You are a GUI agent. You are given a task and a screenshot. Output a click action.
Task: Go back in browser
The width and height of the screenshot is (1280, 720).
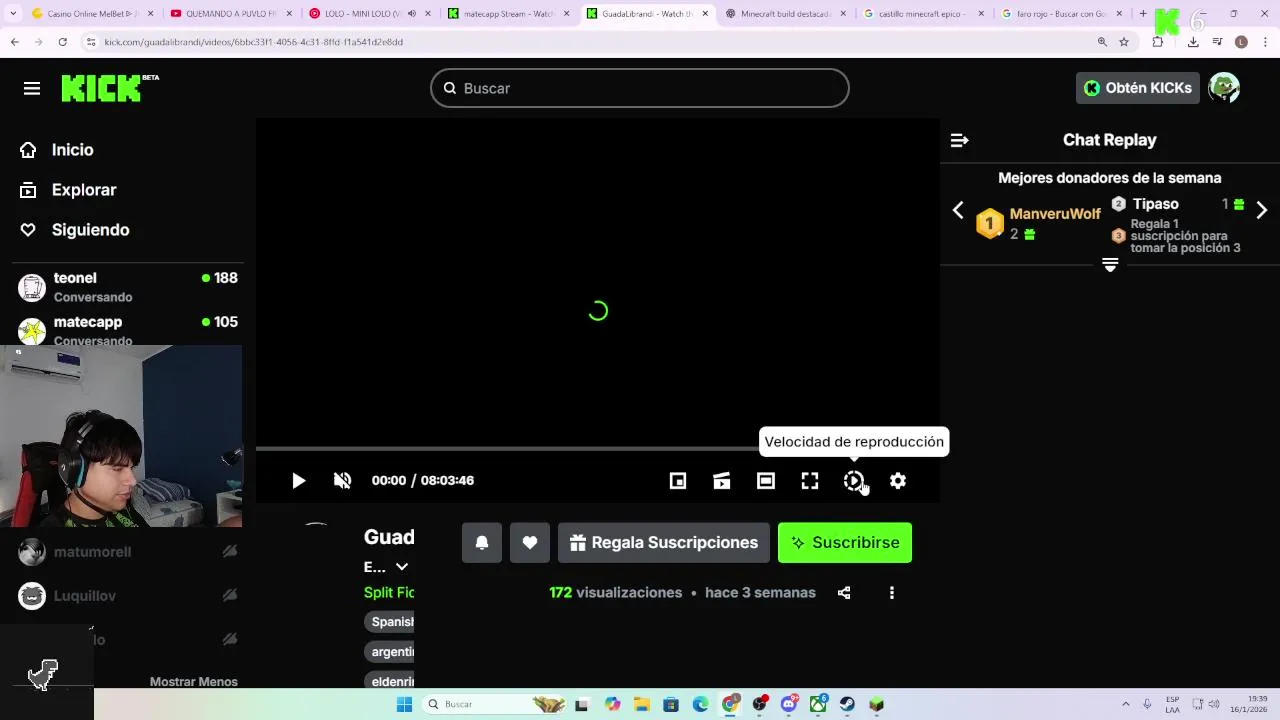(x=15, y=42)
